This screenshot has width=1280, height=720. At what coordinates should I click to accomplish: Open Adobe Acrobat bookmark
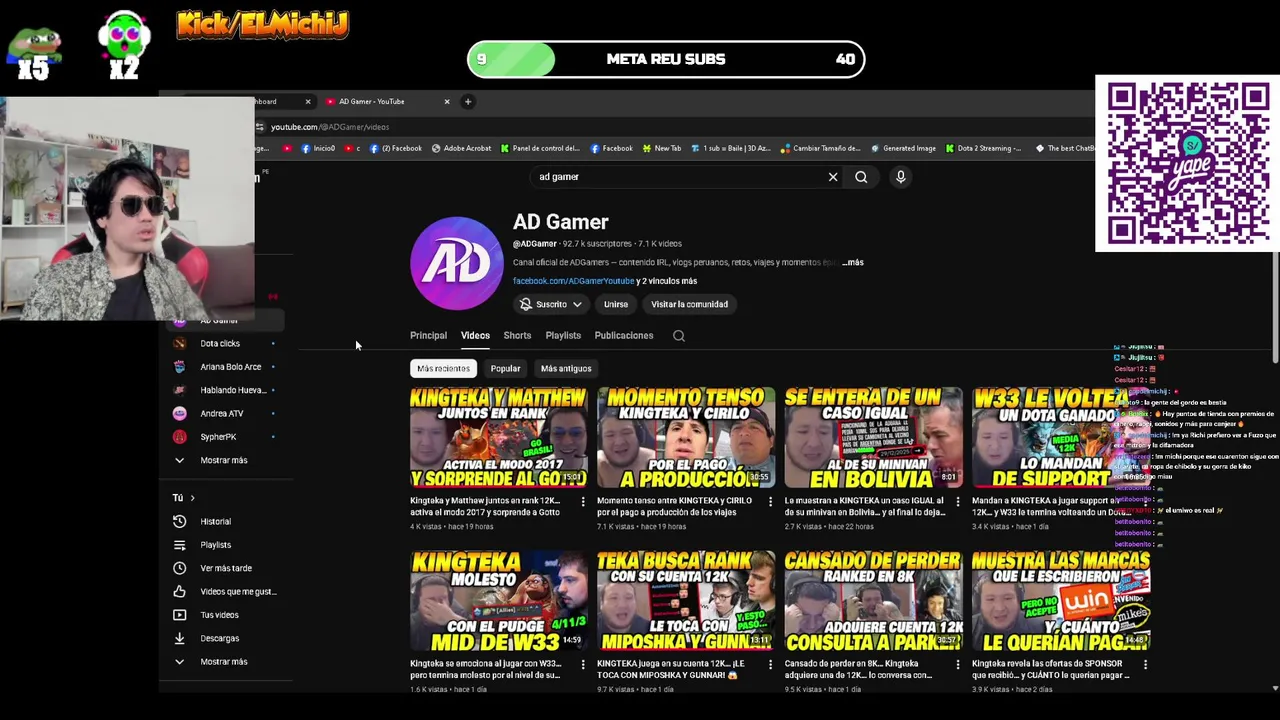pyautogui.click(x=461, y=148)
